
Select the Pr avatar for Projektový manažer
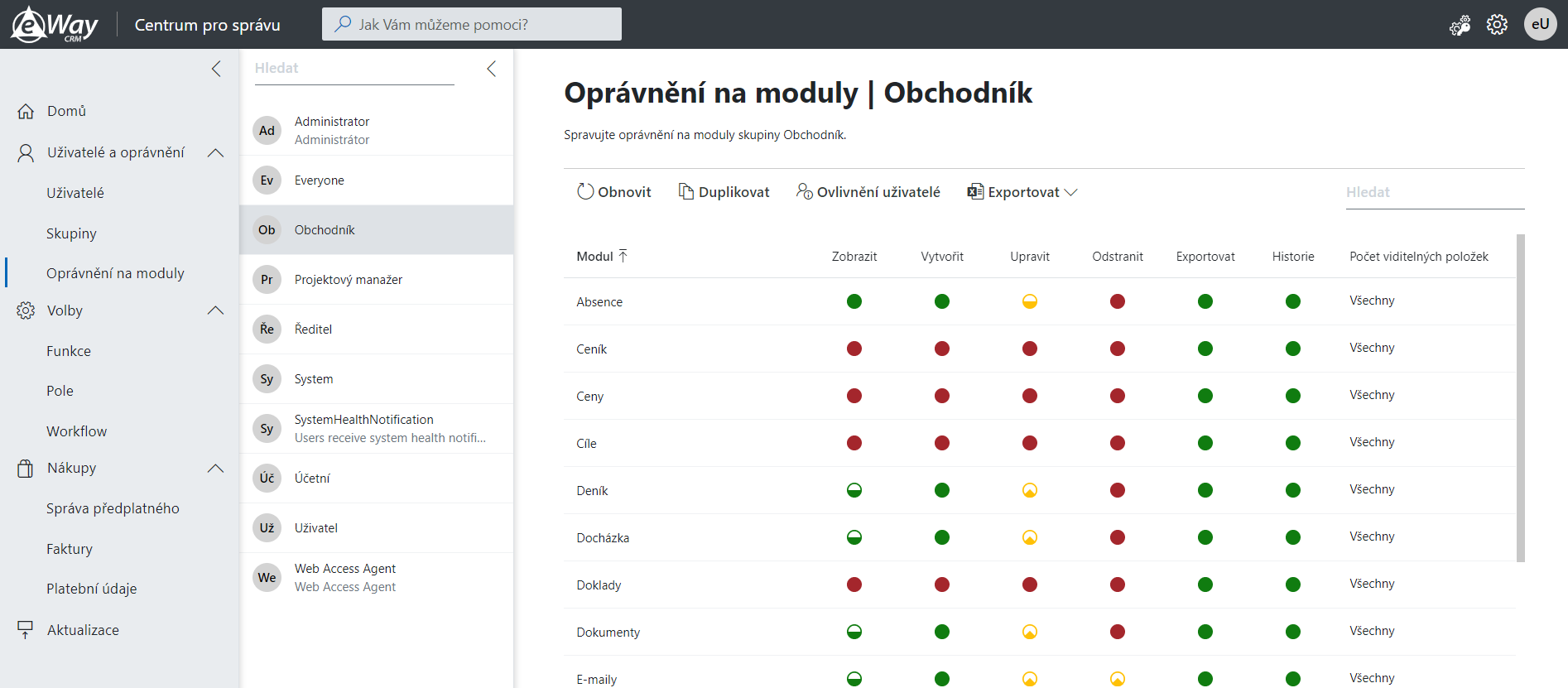tap(267, 279)
